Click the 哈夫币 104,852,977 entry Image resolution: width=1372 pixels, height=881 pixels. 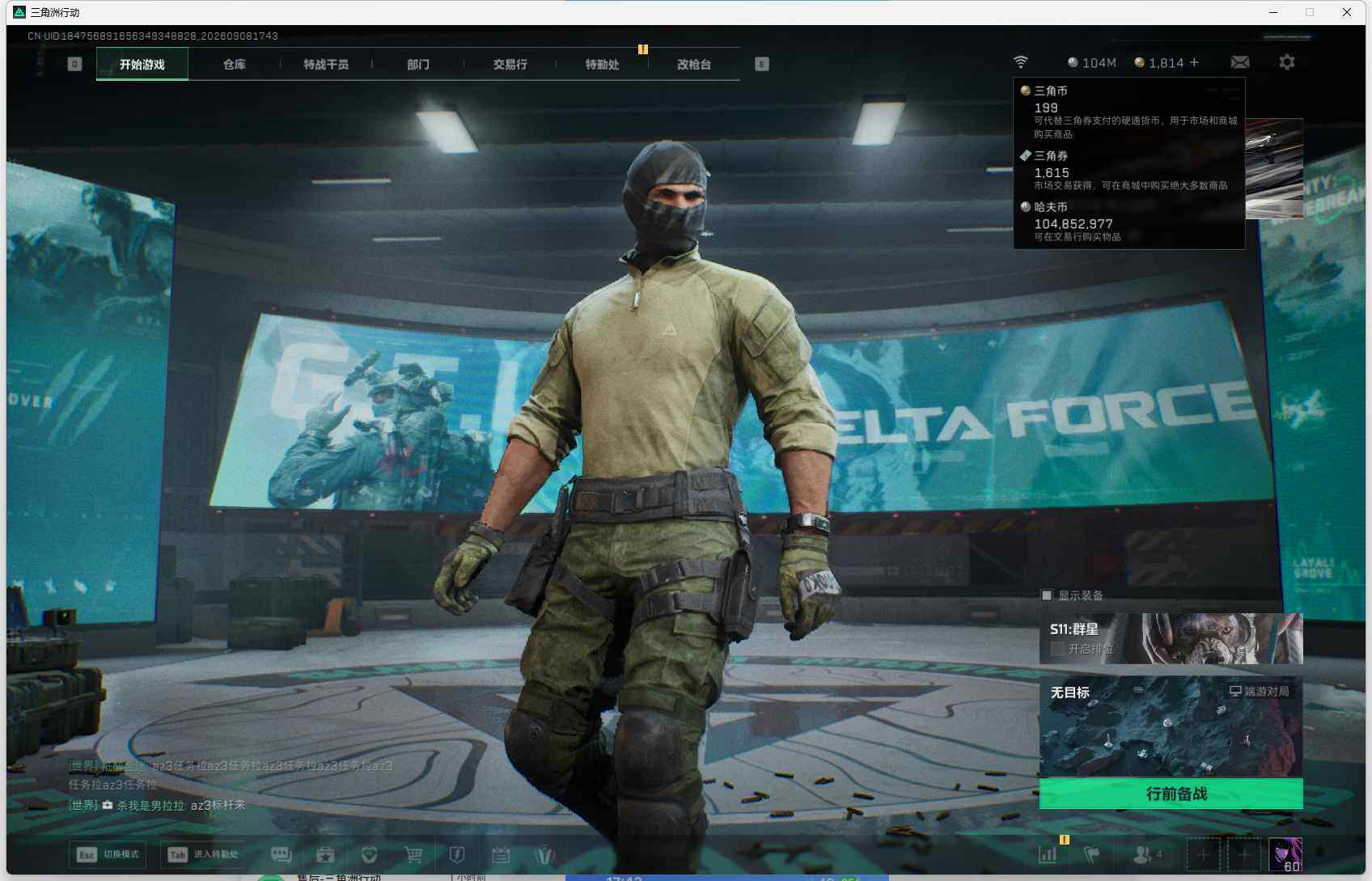click(1129, 221)
